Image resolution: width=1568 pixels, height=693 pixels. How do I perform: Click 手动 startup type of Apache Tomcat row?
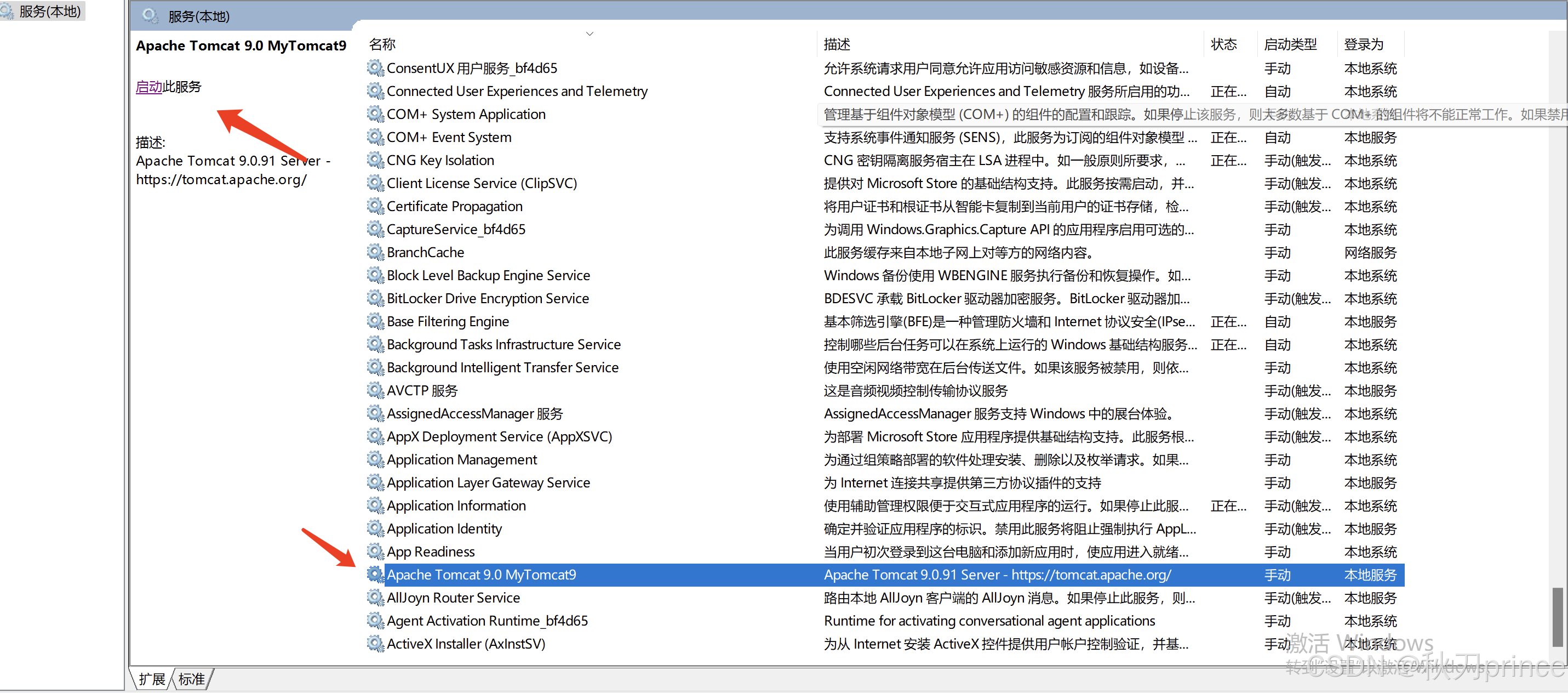pyautogui.click(x=1277, y=574)
